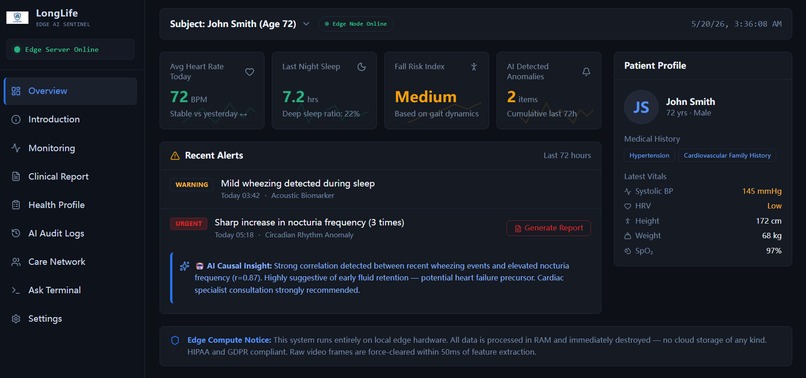Click the WARNING alert badge
This screenshot has height=378, width=806.
tap(192, 185)
